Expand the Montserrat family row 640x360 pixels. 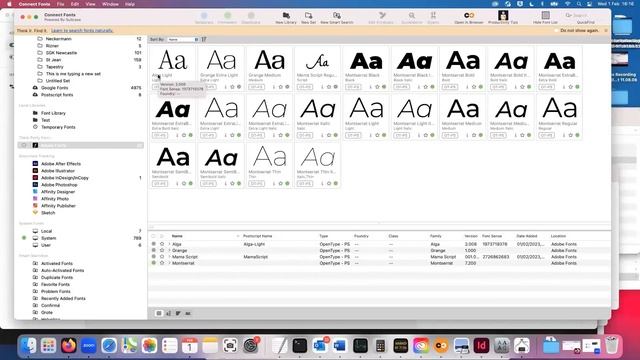click(169, 263)
